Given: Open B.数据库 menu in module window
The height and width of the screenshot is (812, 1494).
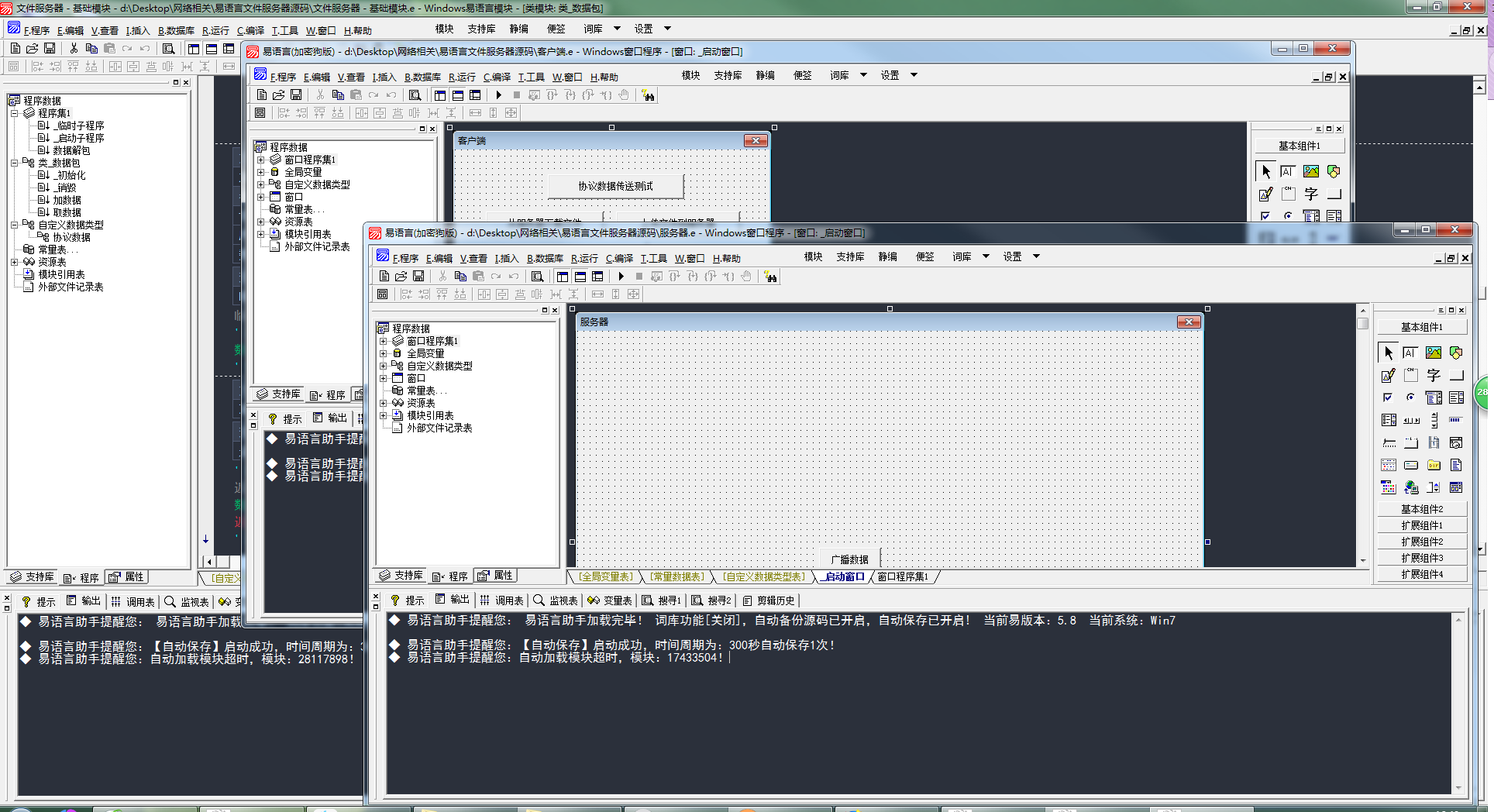Looking at the screenshot, I should 176,30.
